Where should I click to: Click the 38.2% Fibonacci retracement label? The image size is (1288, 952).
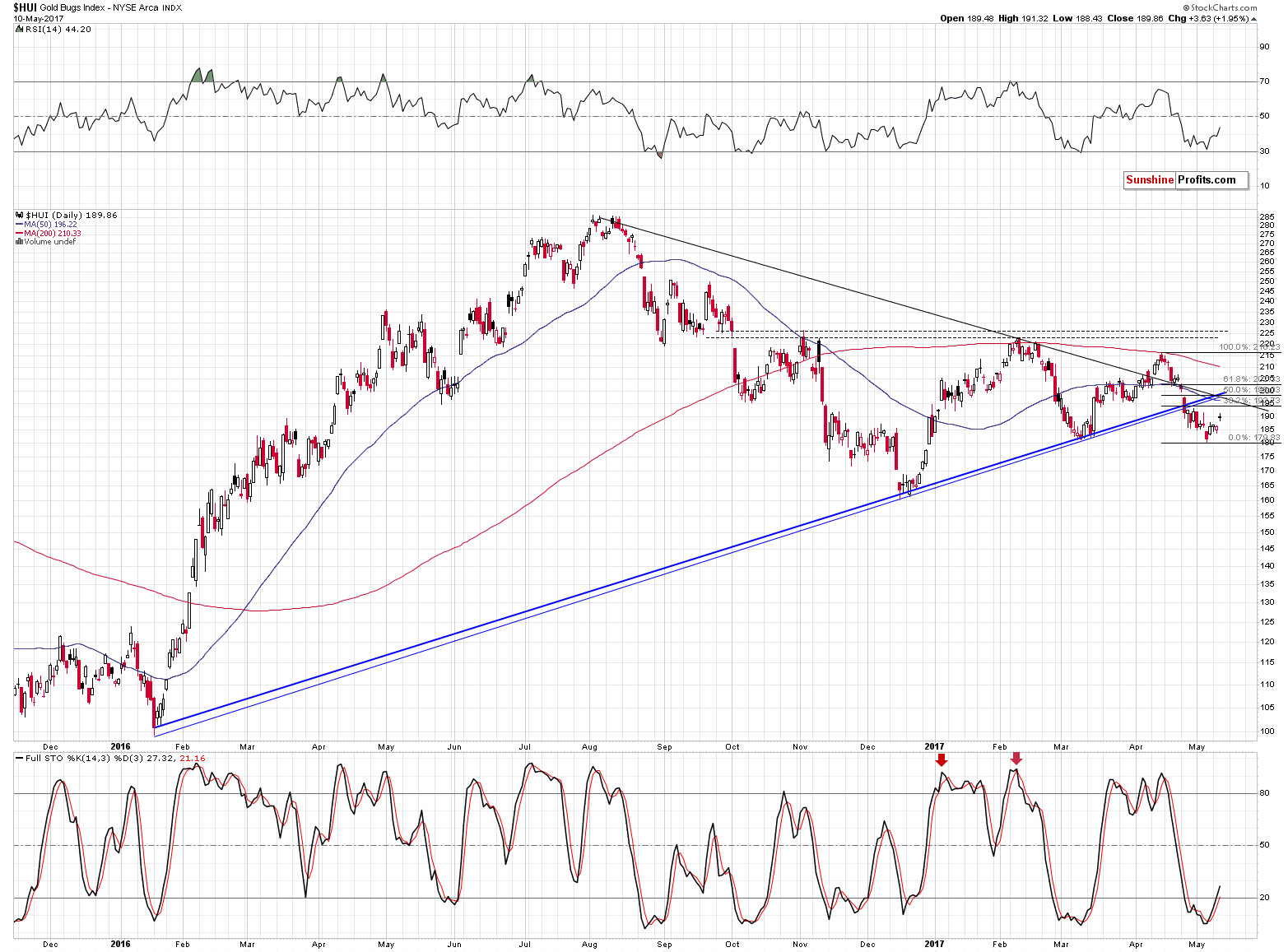tap(1251, 401)
